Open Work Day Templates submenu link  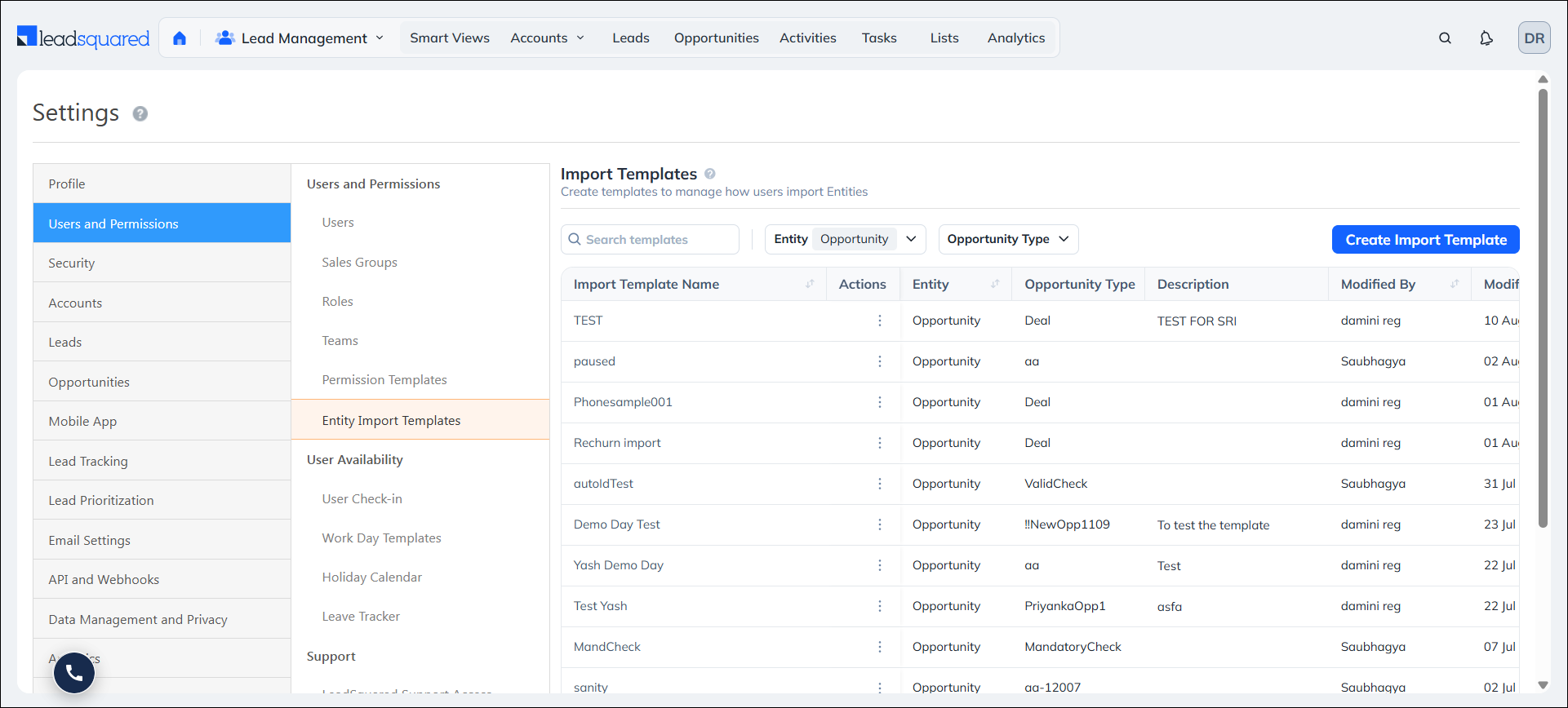381,538
